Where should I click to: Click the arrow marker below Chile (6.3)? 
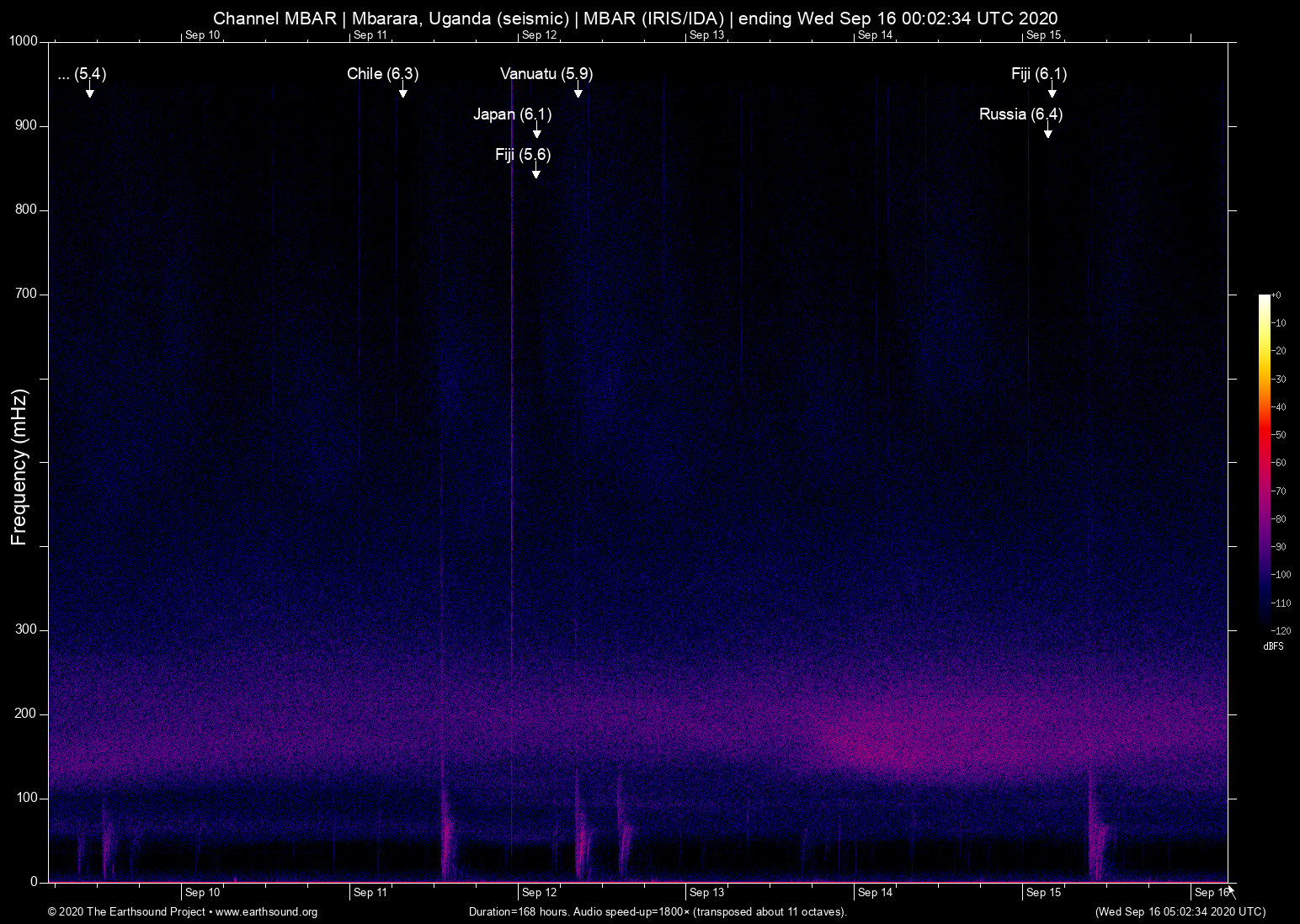(402, 91)
